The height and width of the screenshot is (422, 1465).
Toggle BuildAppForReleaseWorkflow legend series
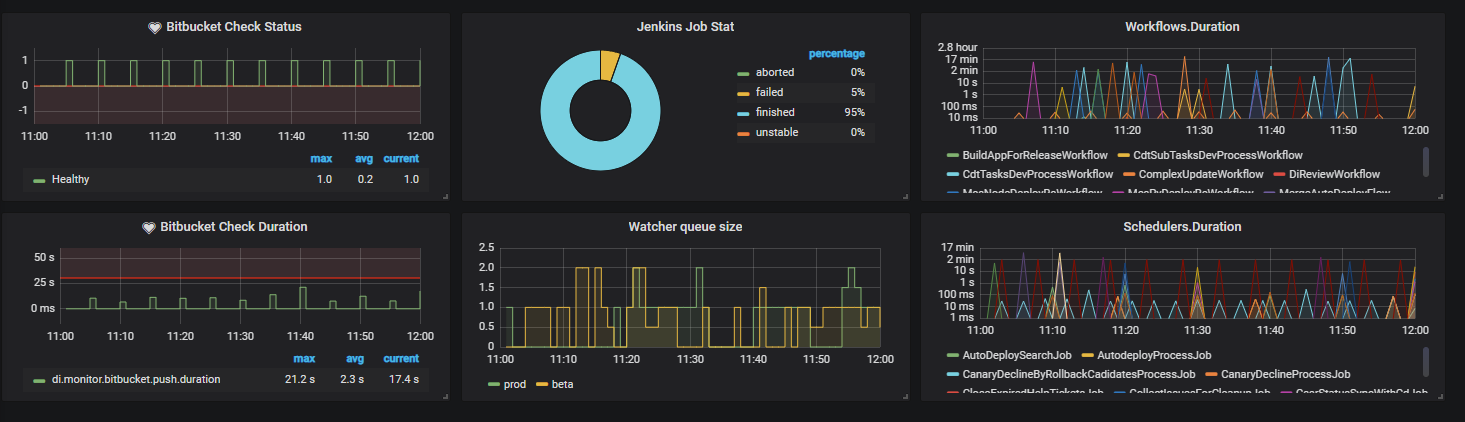click(x=1035, y=156)
